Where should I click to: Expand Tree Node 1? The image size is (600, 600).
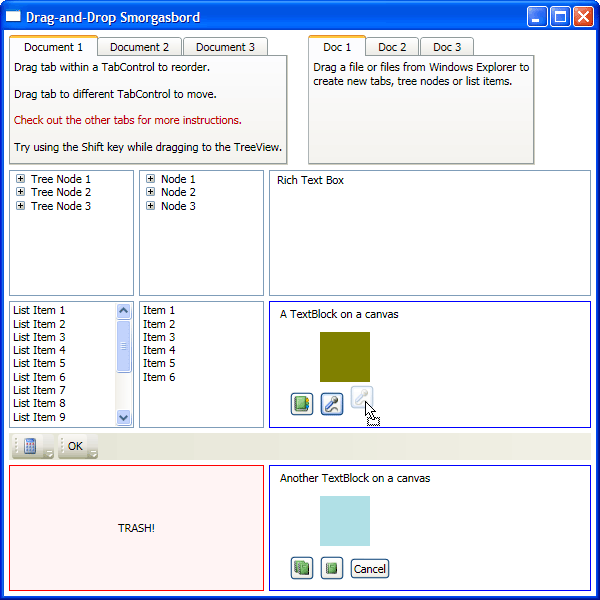21,179
